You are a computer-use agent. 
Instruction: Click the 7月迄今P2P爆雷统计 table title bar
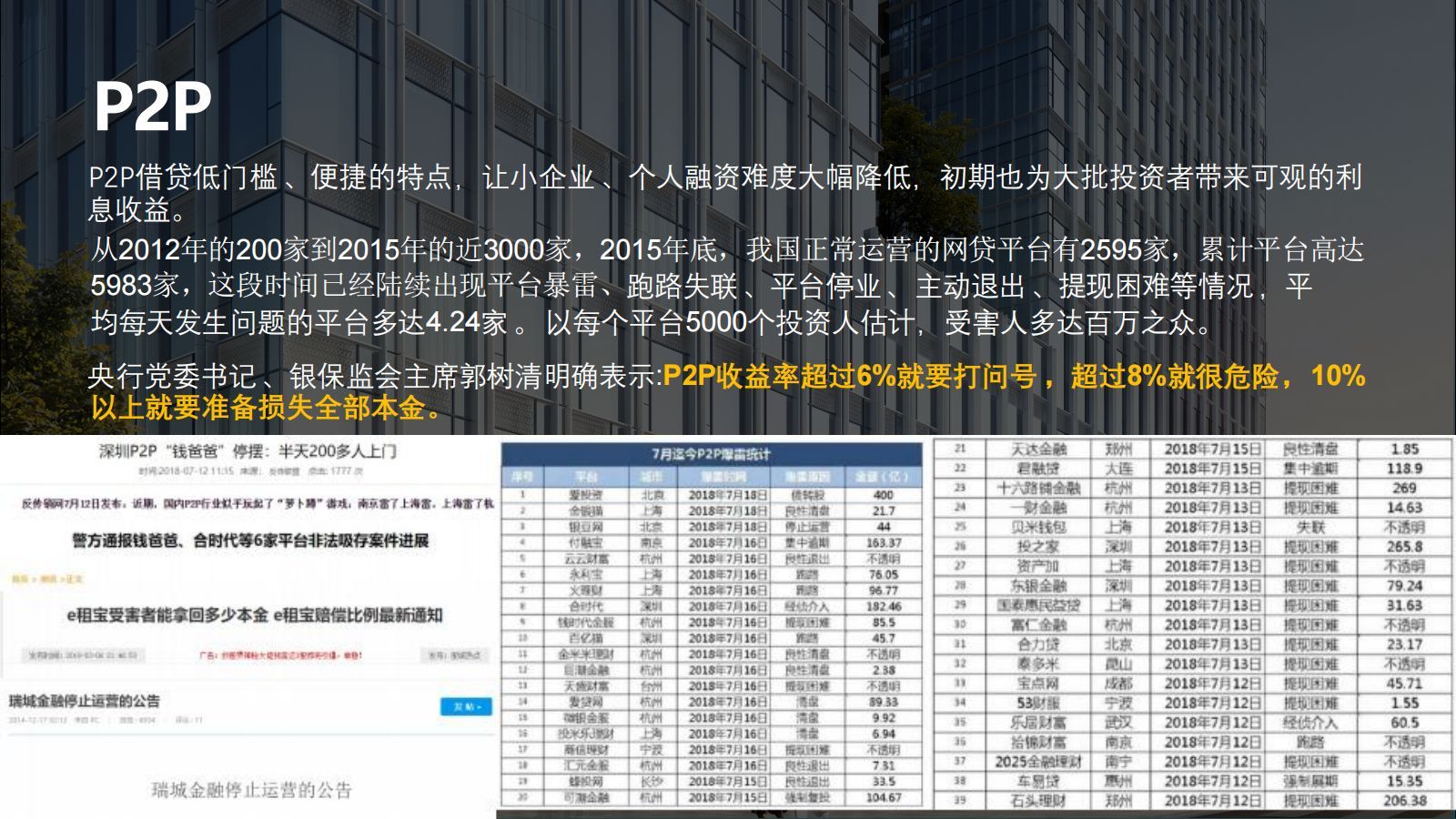(711, 454)
